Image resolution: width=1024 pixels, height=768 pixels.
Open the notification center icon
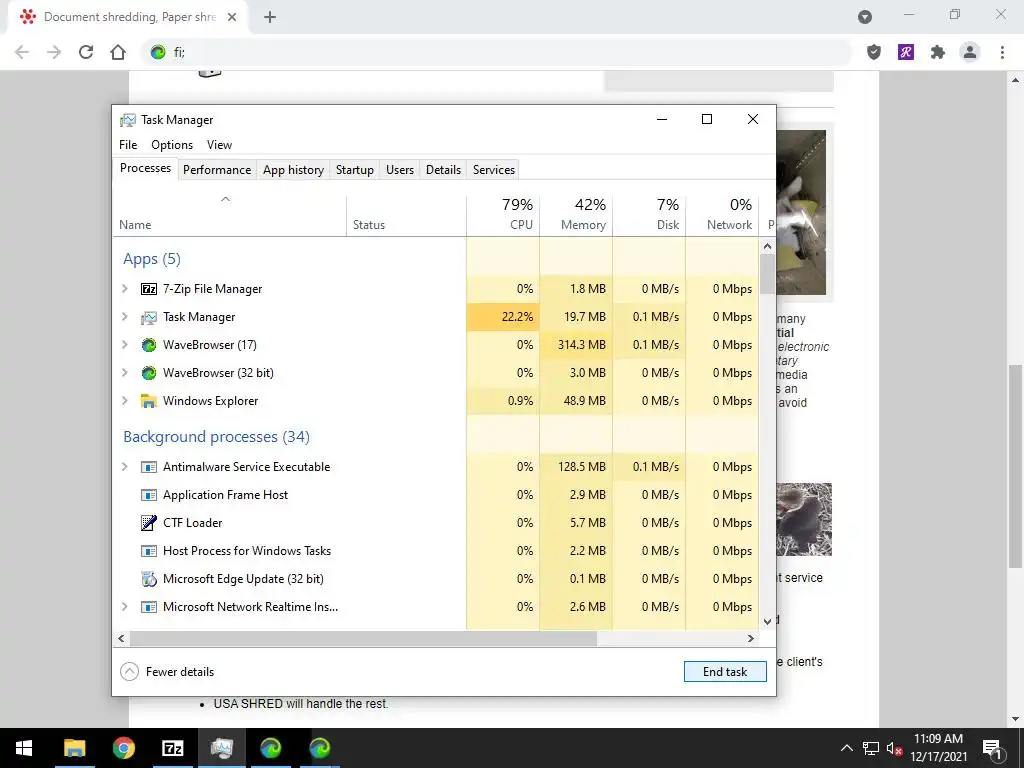point(992,748)
